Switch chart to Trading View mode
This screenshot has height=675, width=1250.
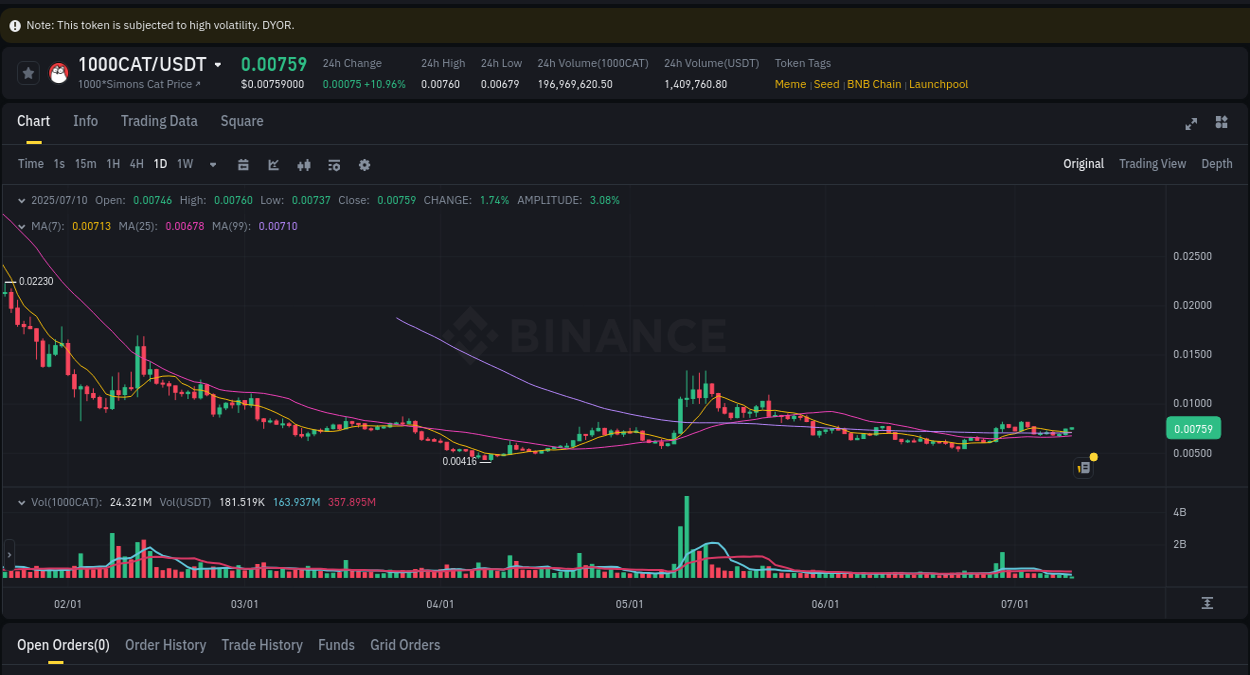[x=1152, y=163]
